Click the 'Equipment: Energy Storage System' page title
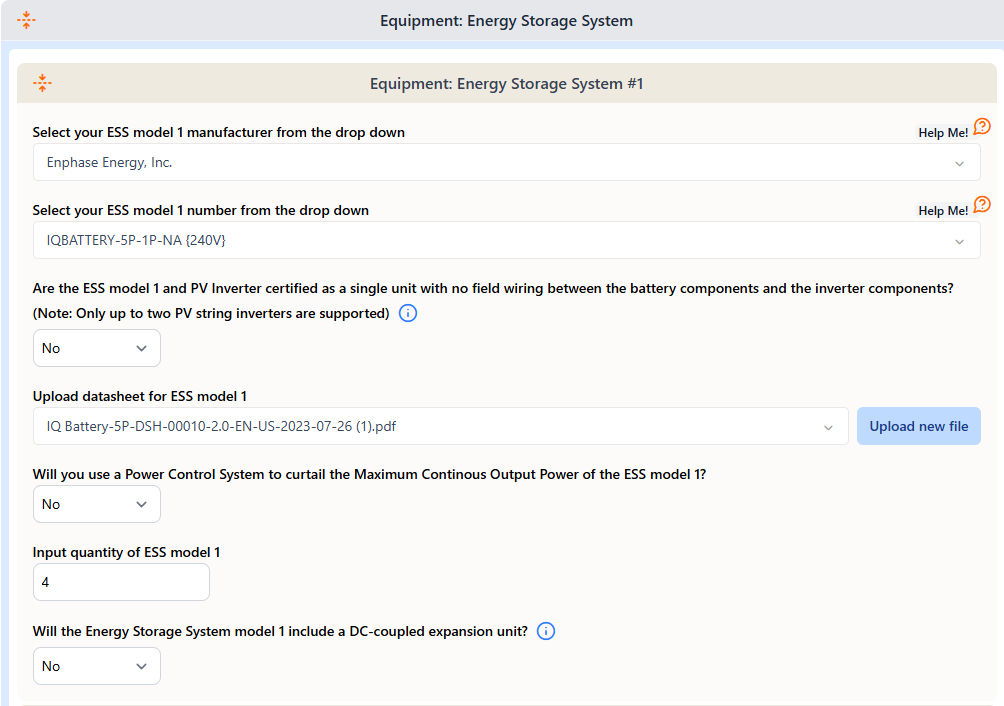 (506, 20)
